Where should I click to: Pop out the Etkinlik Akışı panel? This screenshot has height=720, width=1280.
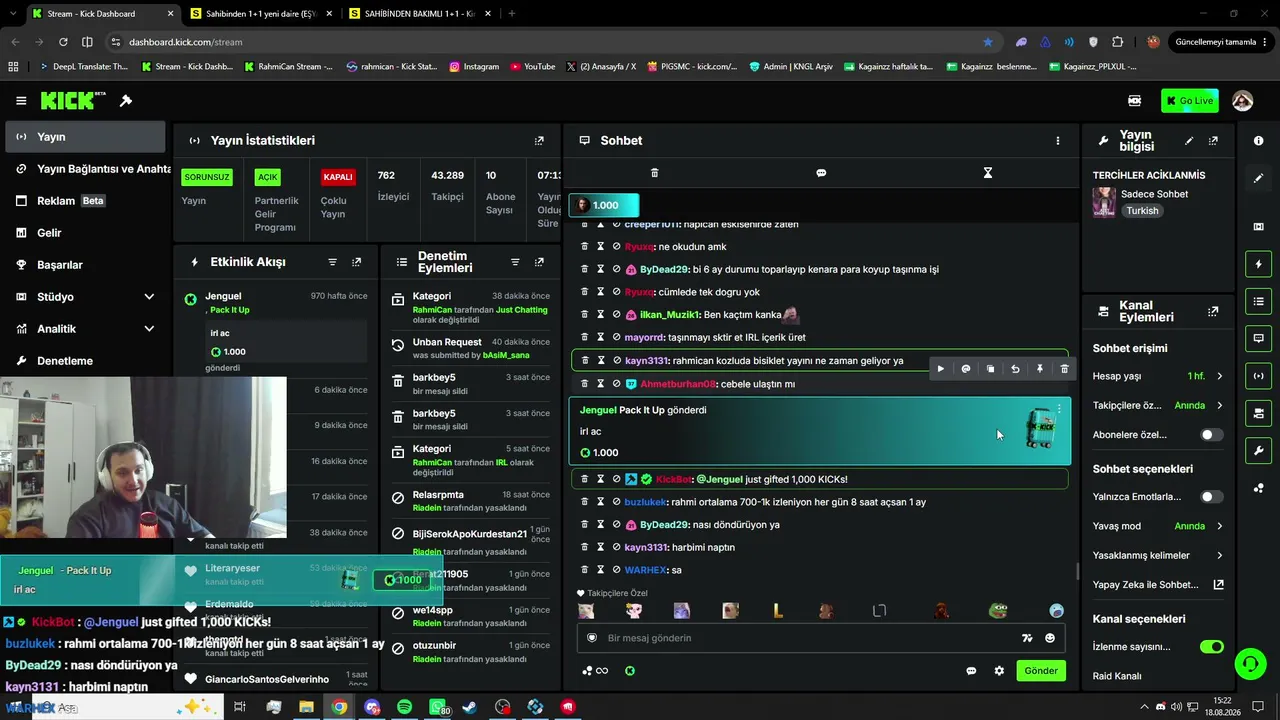point(356,262)
